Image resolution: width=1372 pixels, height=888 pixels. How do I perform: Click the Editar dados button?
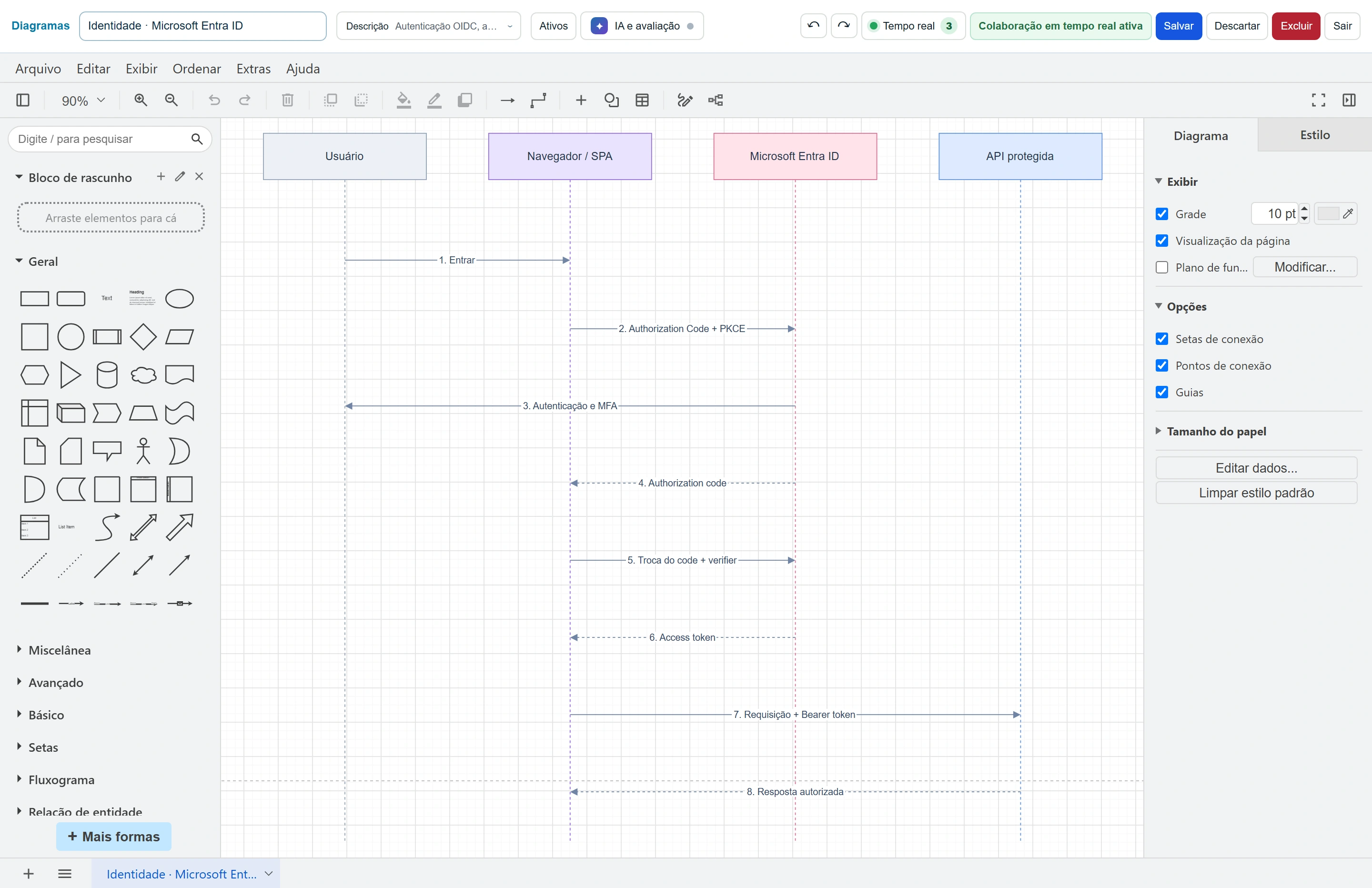[x=1256, y=468]
